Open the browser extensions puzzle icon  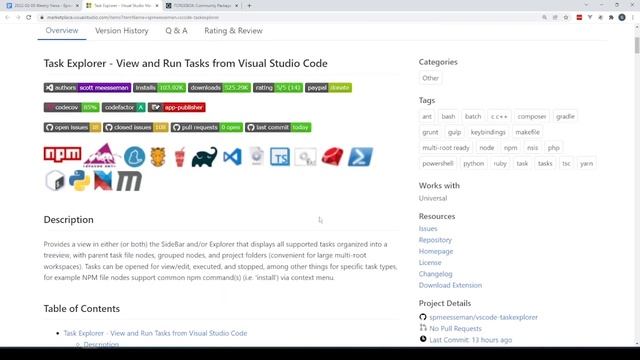coord(611,18)
